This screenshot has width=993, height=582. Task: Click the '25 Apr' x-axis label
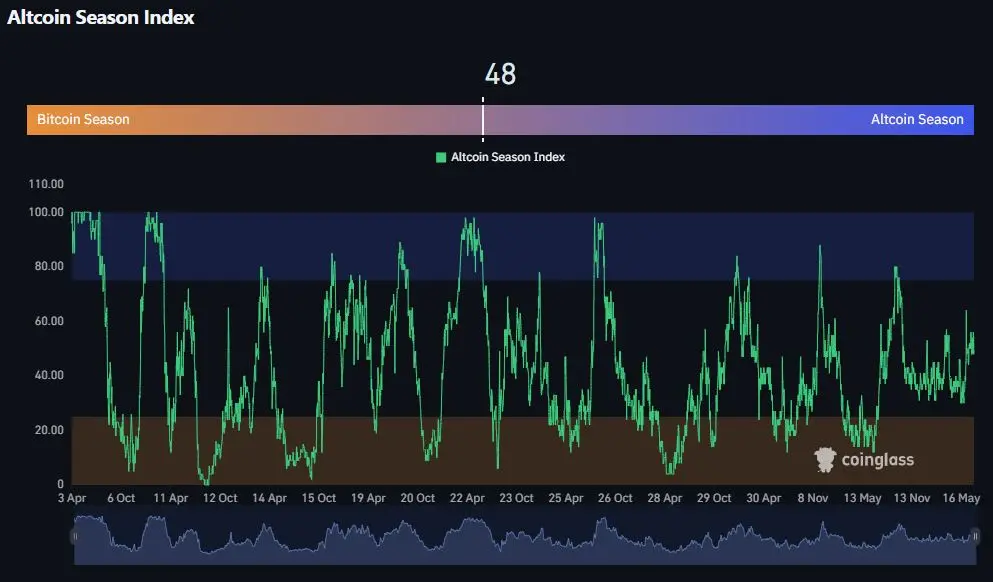(x=566, y=498)
